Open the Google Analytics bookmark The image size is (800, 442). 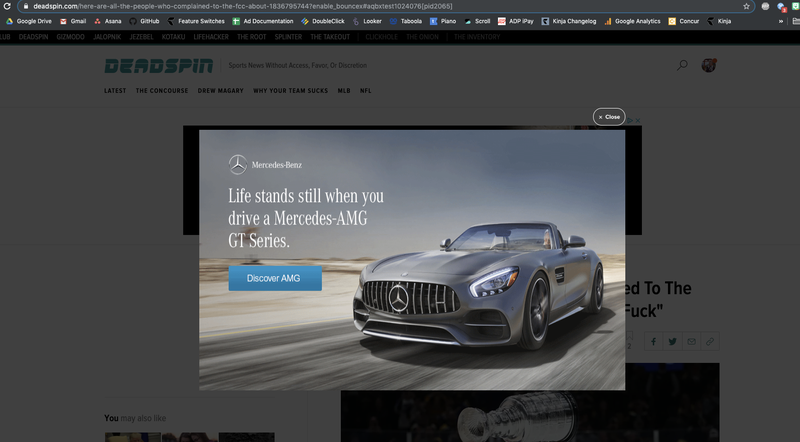[632, 21]
